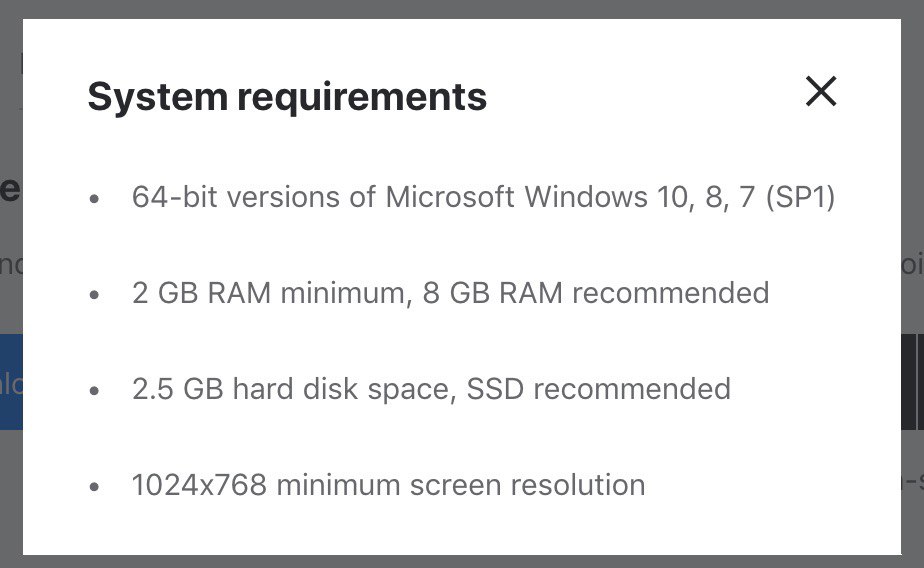
Task: Click the dimmed backdrop below the dialog
Action: (462, 562)
